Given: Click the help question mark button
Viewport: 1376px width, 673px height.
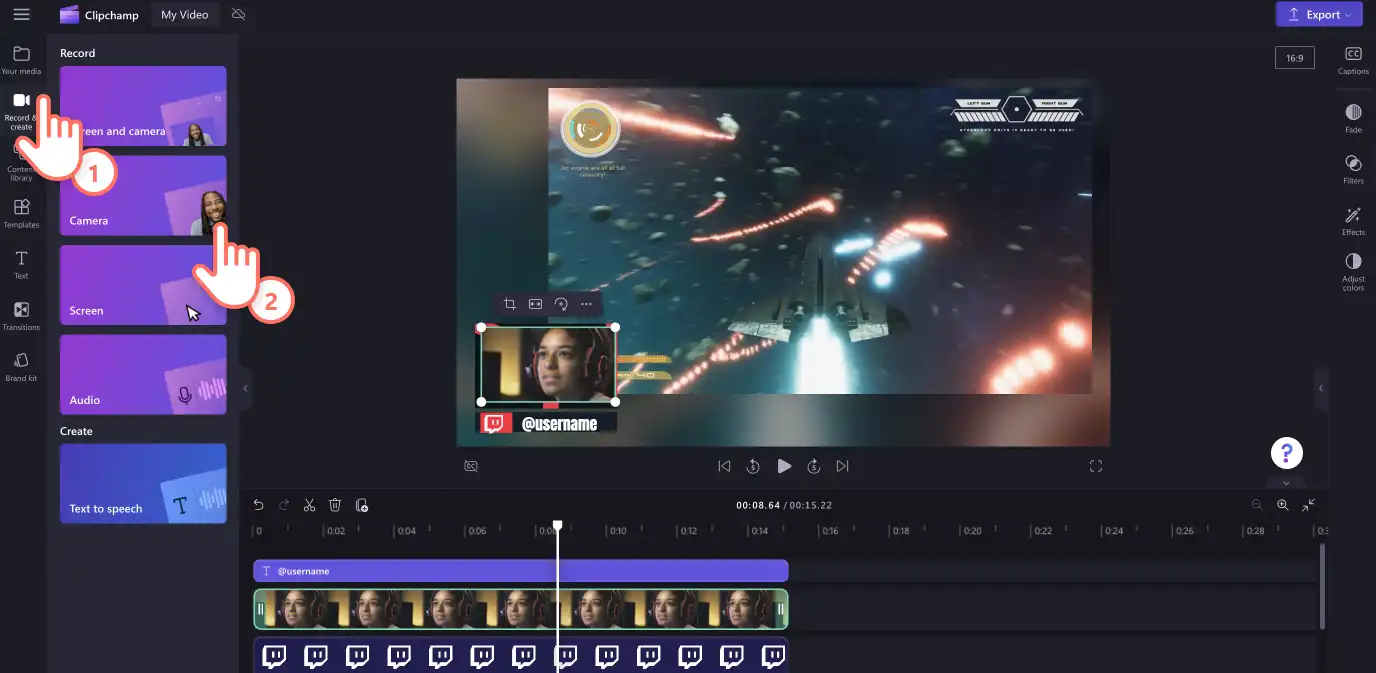Looking at the screenshot, I should tap(1287, 452).
